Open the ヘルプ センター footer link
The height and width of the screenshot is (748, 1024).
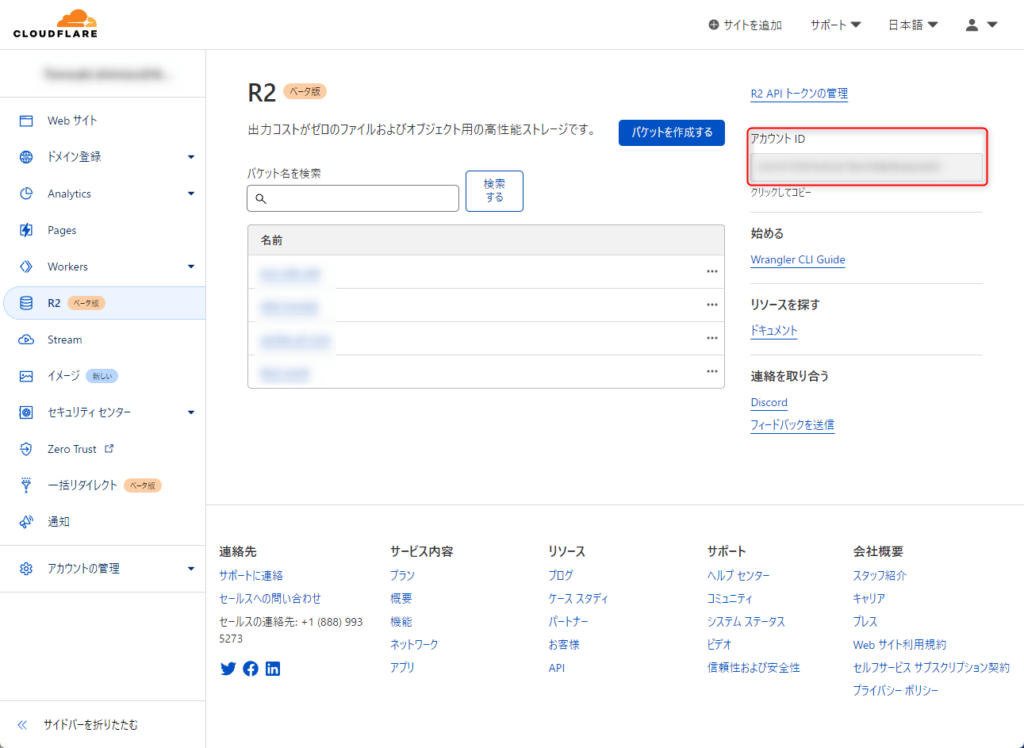(739, 576)
